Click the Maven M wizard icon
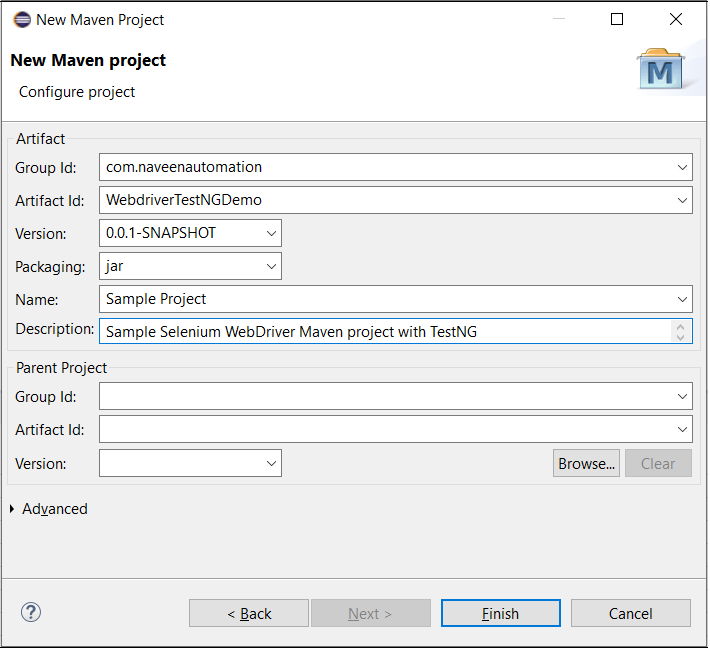This screenshot has height=652, width=710. (x=661, y=69)
